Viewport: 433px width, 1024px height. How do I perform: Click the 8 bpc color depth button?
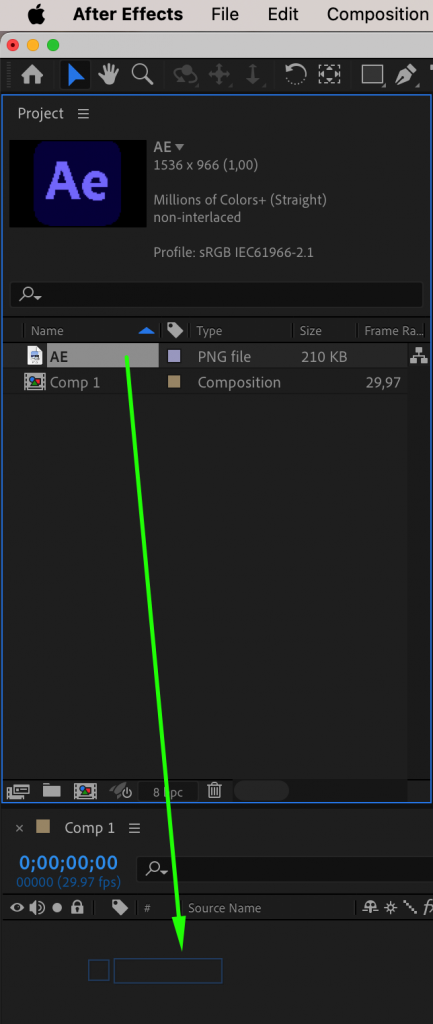tap(168, 792)
